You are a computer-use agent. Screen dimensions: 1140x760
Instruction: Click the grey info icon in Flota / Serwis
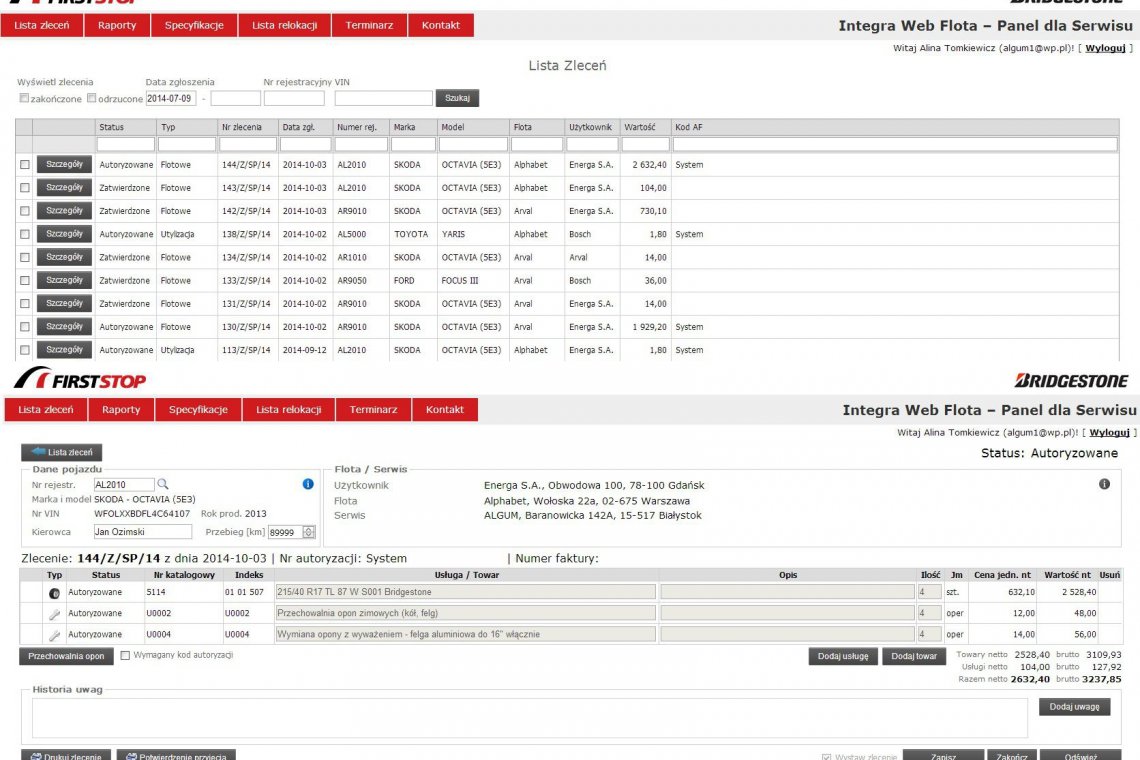pyautogui.click(x=1104, y=484)
